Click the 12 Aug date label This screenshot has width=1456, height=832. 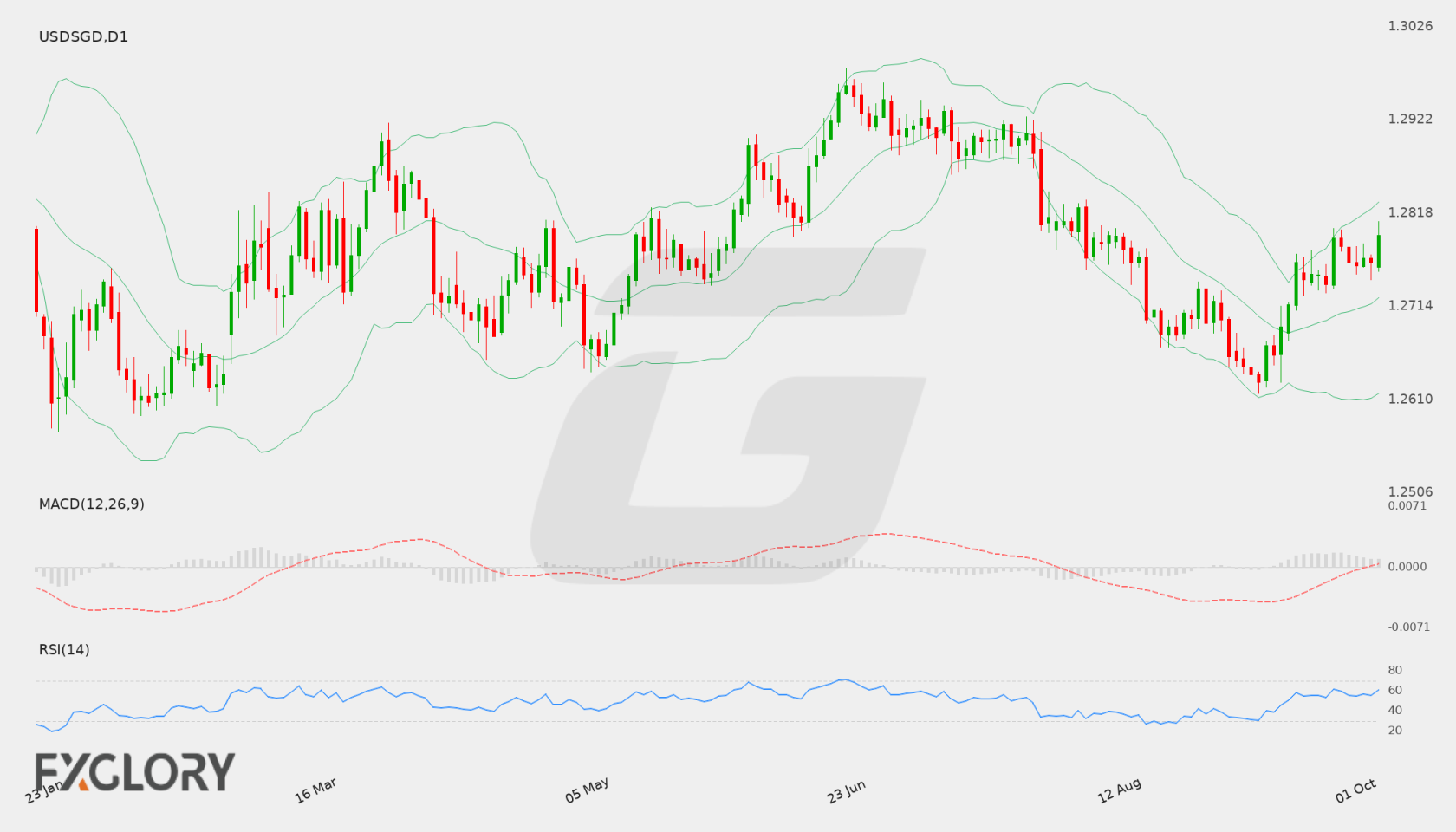(x=1119, y=791)
